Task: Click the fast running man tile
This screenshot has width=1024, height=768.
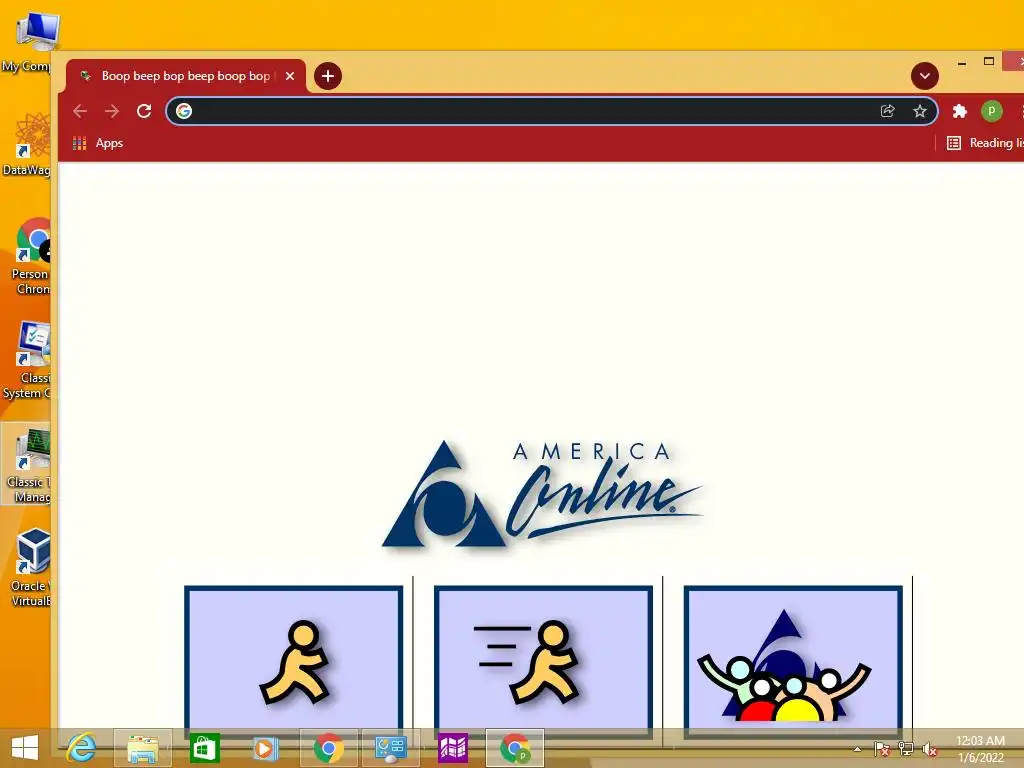Action: pos(543,662)
